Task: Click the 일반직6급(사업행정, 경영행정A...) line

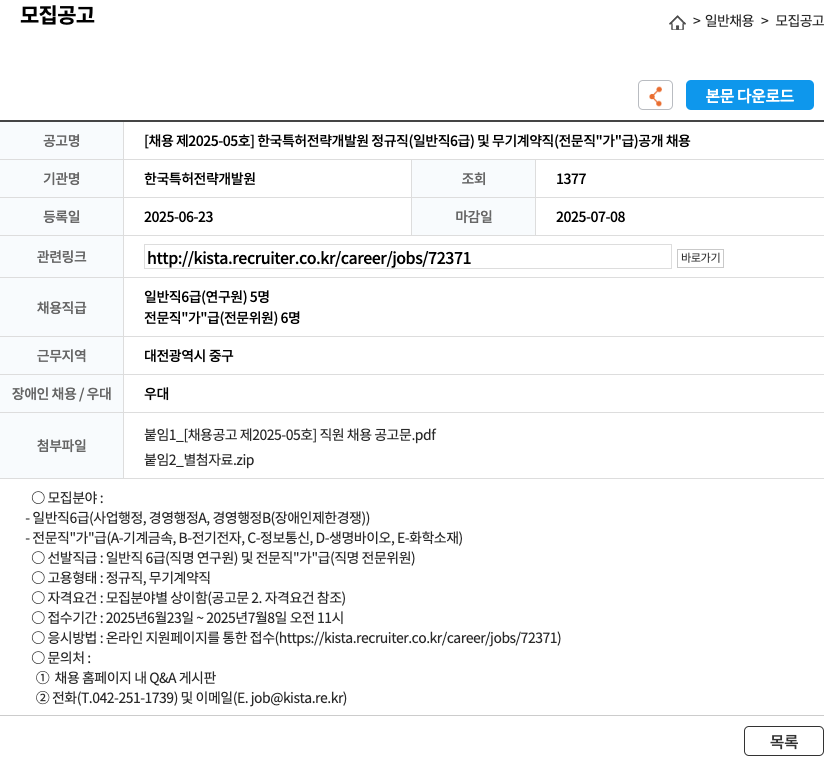Action: pyautogui.click(x=198, y=518)
